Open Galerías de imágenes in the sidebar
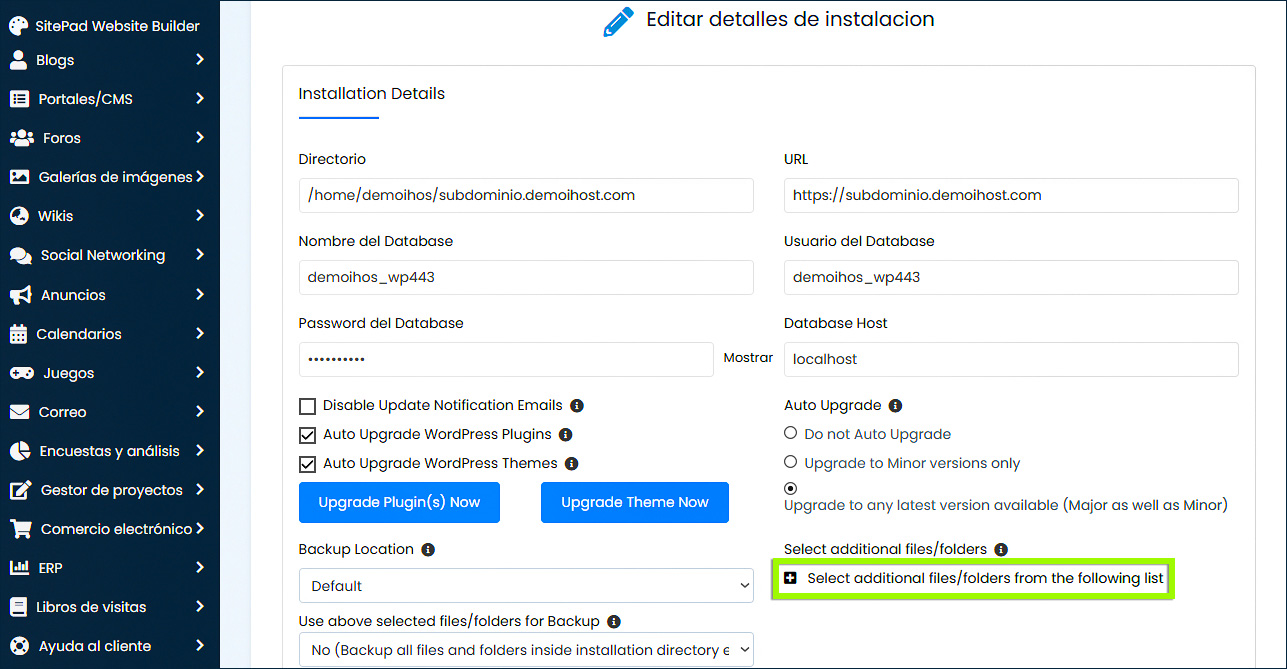The height and width of the screenshot is (669, 1287). click(20, 176)
